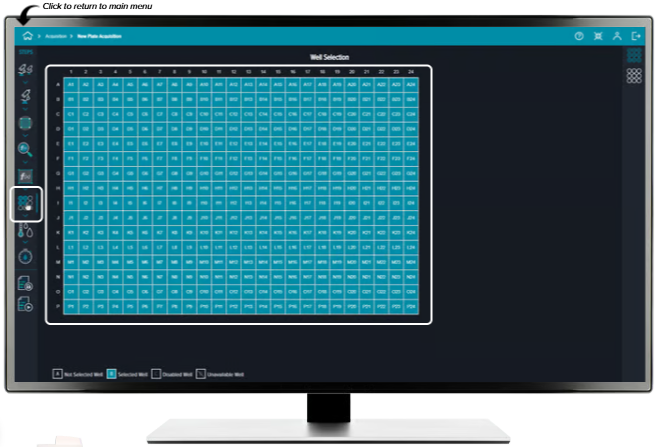Open the user profile icon
This screenshot has height=447, width=656.
click(617, 36)
